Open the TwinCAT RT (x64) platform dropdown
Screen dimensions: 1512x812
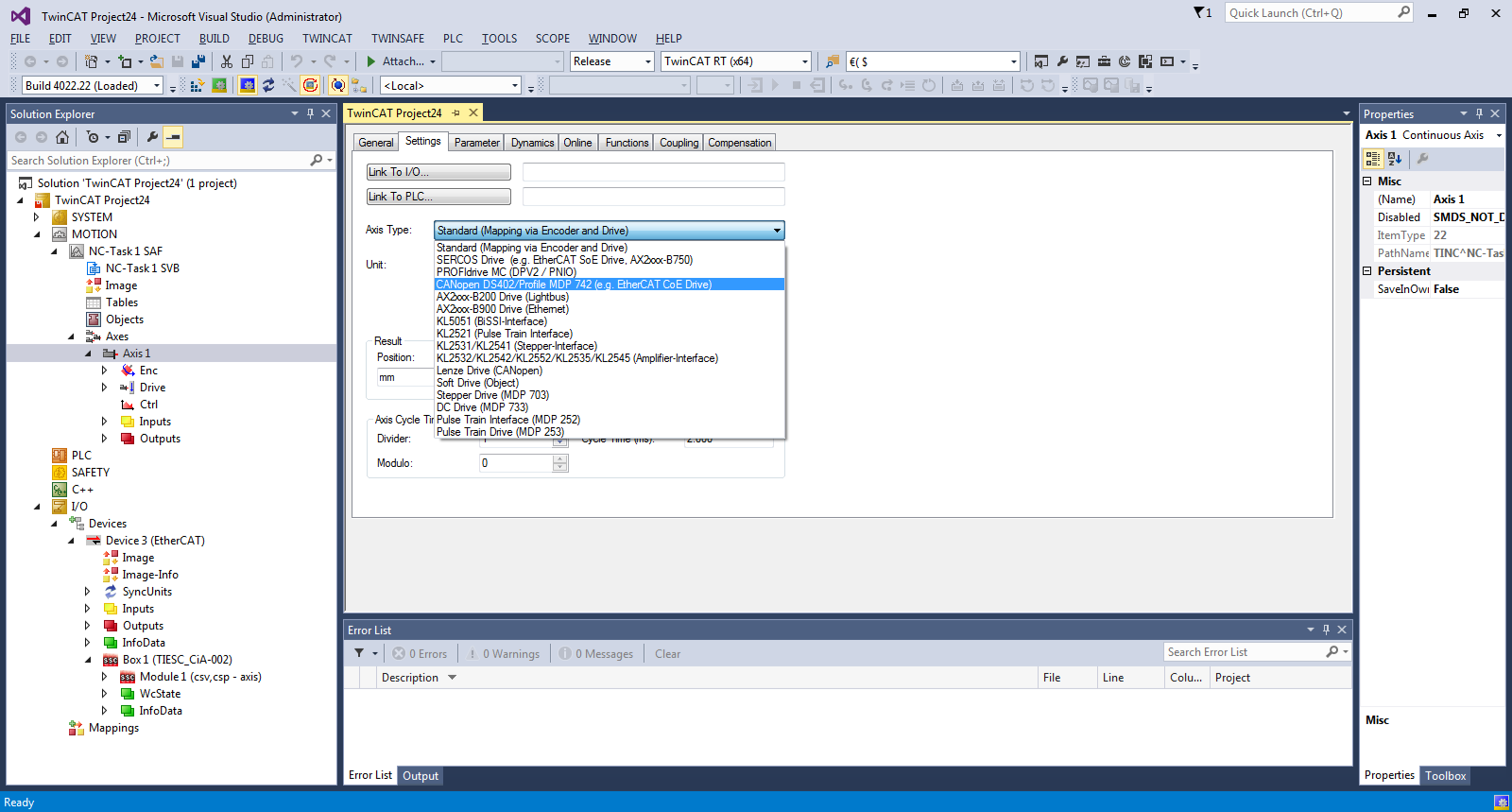[x=805, y=61]
